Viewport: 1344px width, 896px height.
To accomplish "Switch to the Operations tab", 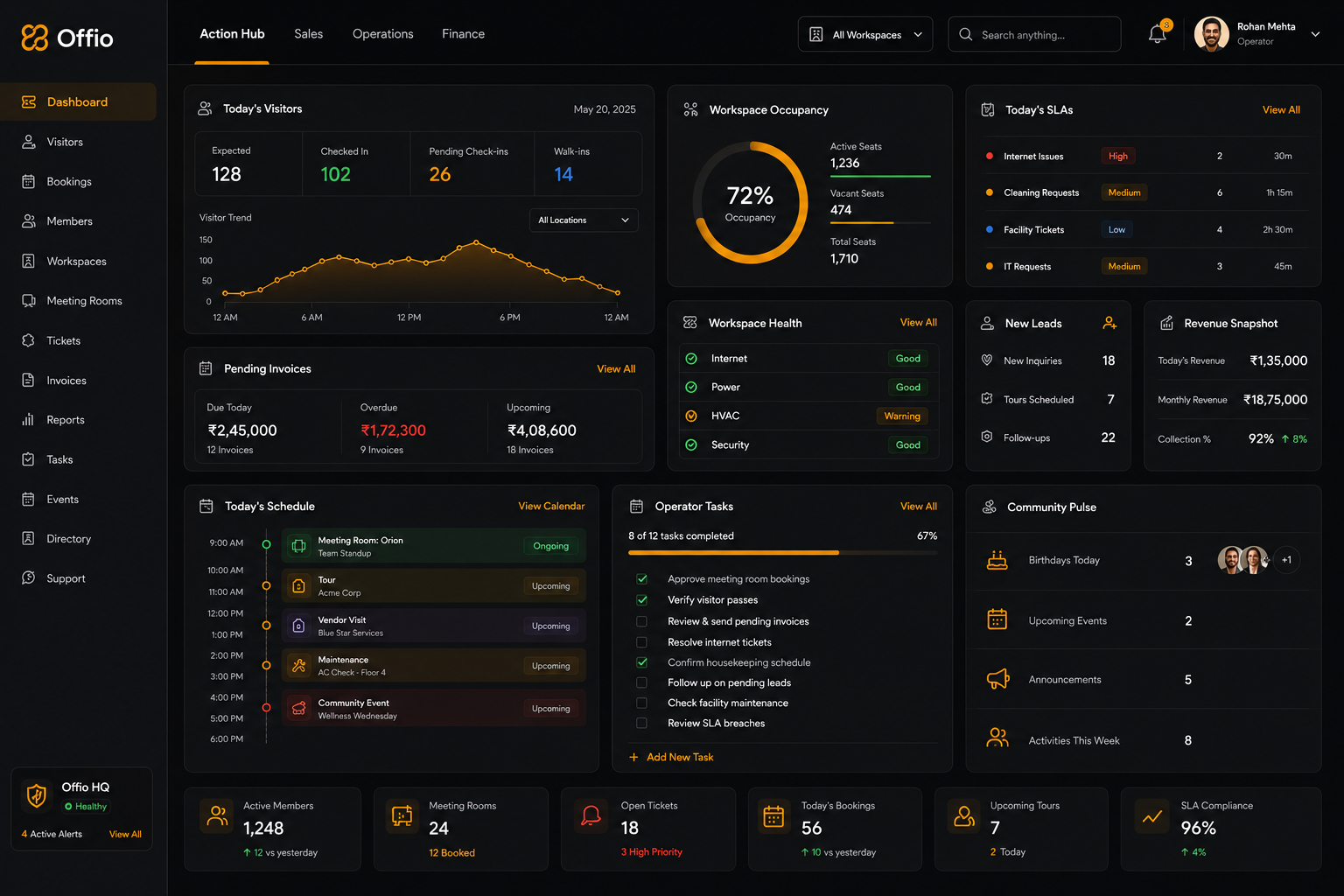I will coord(382,34).
